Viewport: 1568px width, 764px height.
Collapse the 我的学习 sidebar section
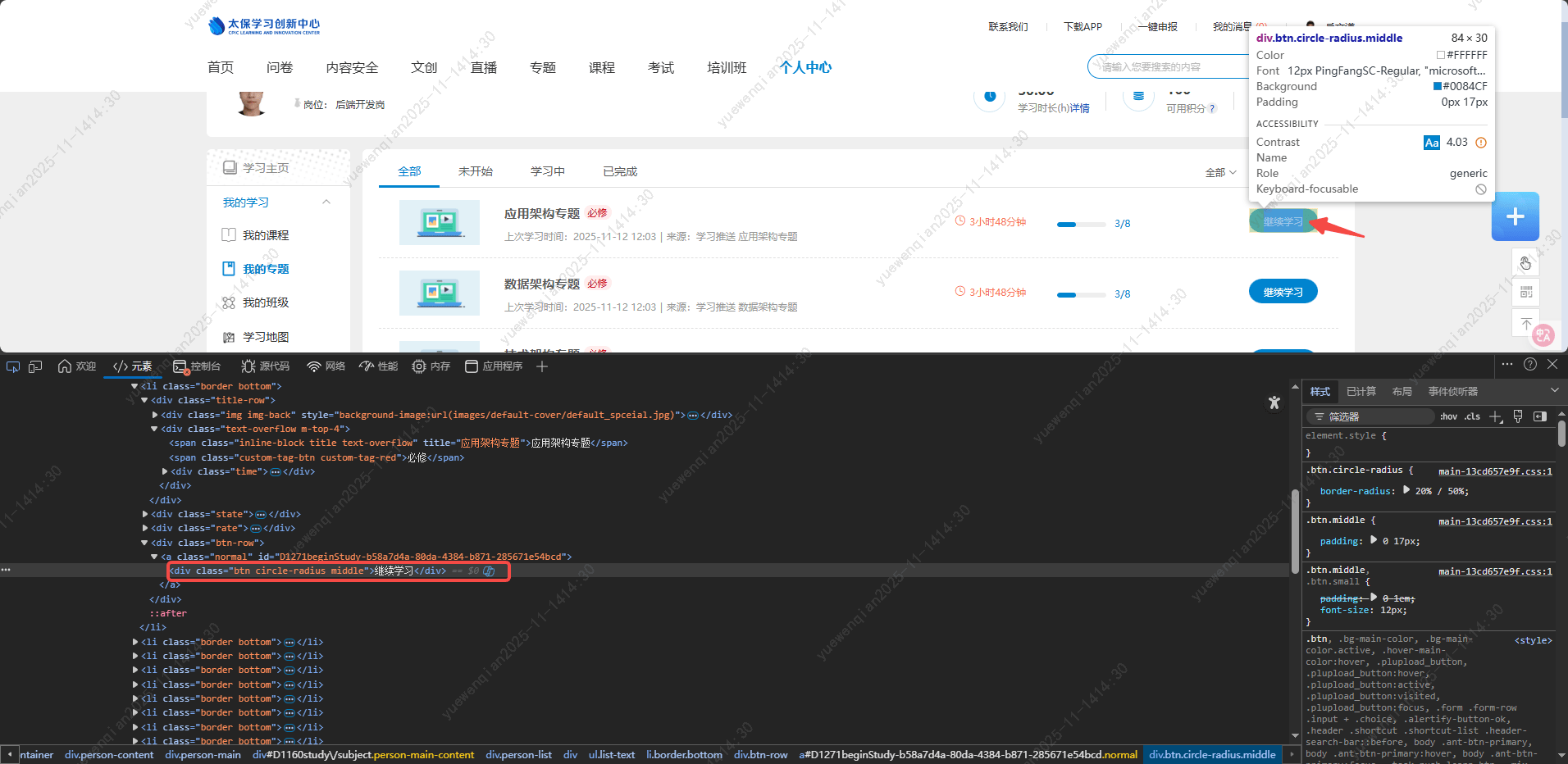pyautogui.click(x=326, y=202)
